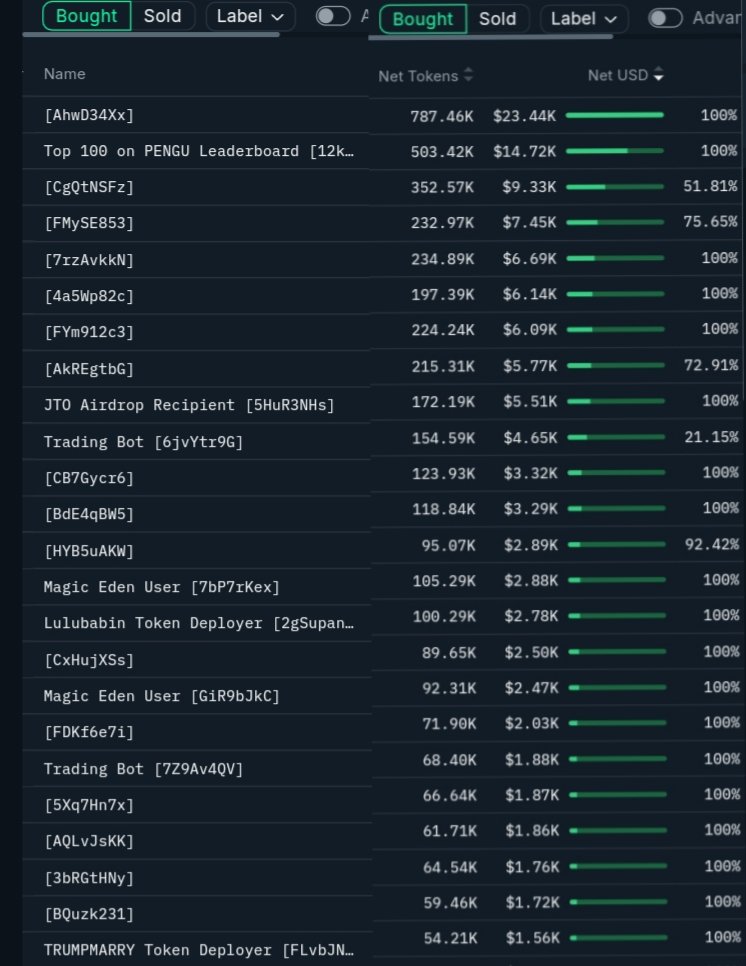746x966 pixels.
Task: Open the [AhwD34Xx] wallet address
Action: click(x=89, y=115)
